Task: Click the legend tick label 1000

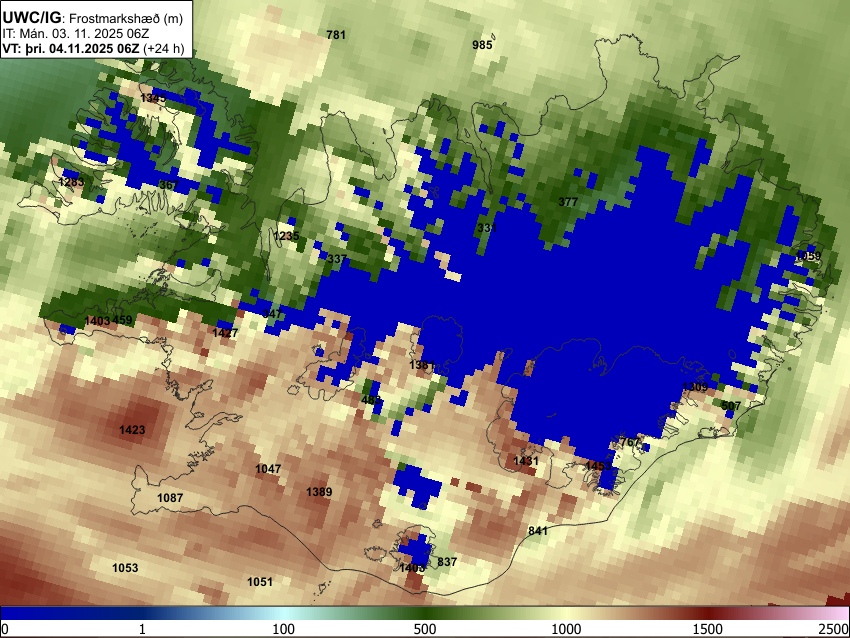Action: coord(566,629)
